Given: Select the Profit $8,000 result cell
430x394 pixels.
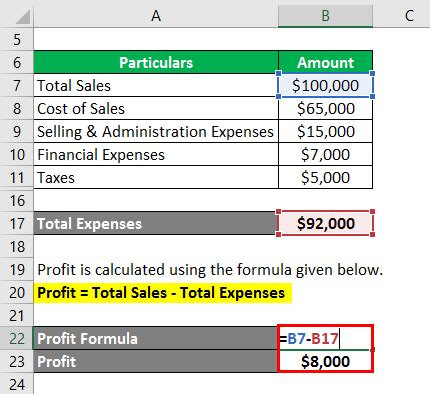Looking at the screenshot, I should (325, 361).
